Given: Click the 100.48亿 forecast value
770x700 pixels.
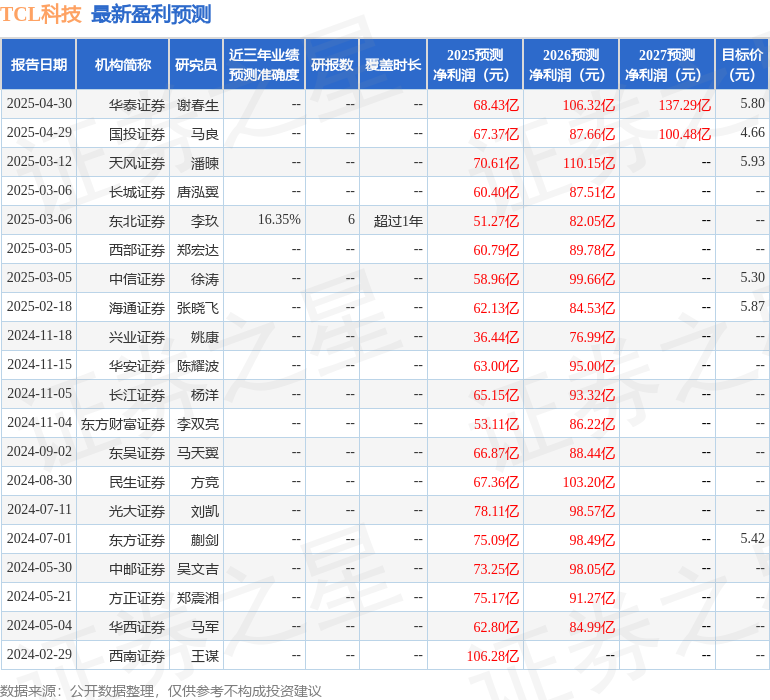Looking at the screenshot, I should (685, 134).
